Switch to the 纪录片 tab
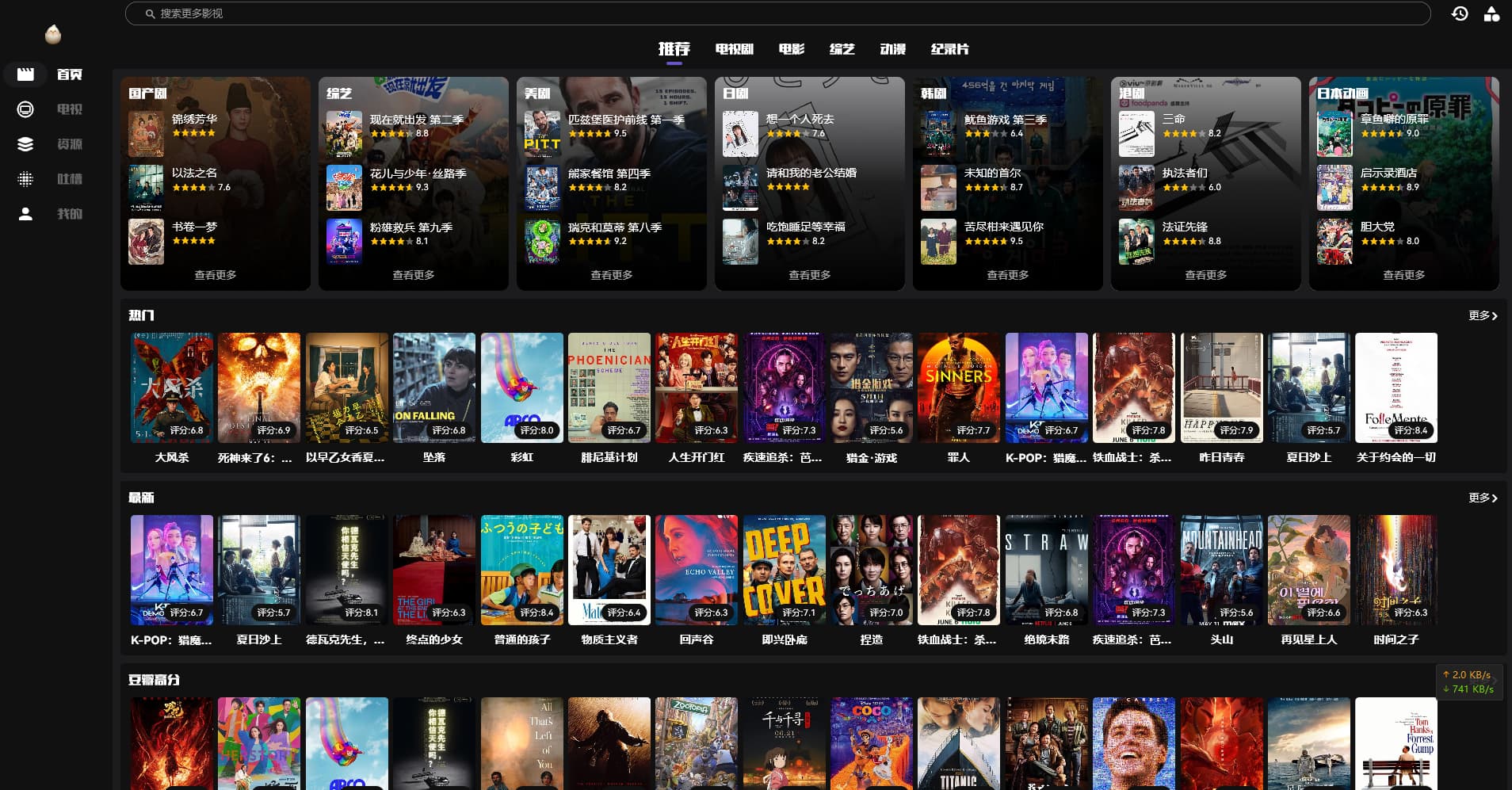Screen dimensions: 1512x790 tap(949, 49)
